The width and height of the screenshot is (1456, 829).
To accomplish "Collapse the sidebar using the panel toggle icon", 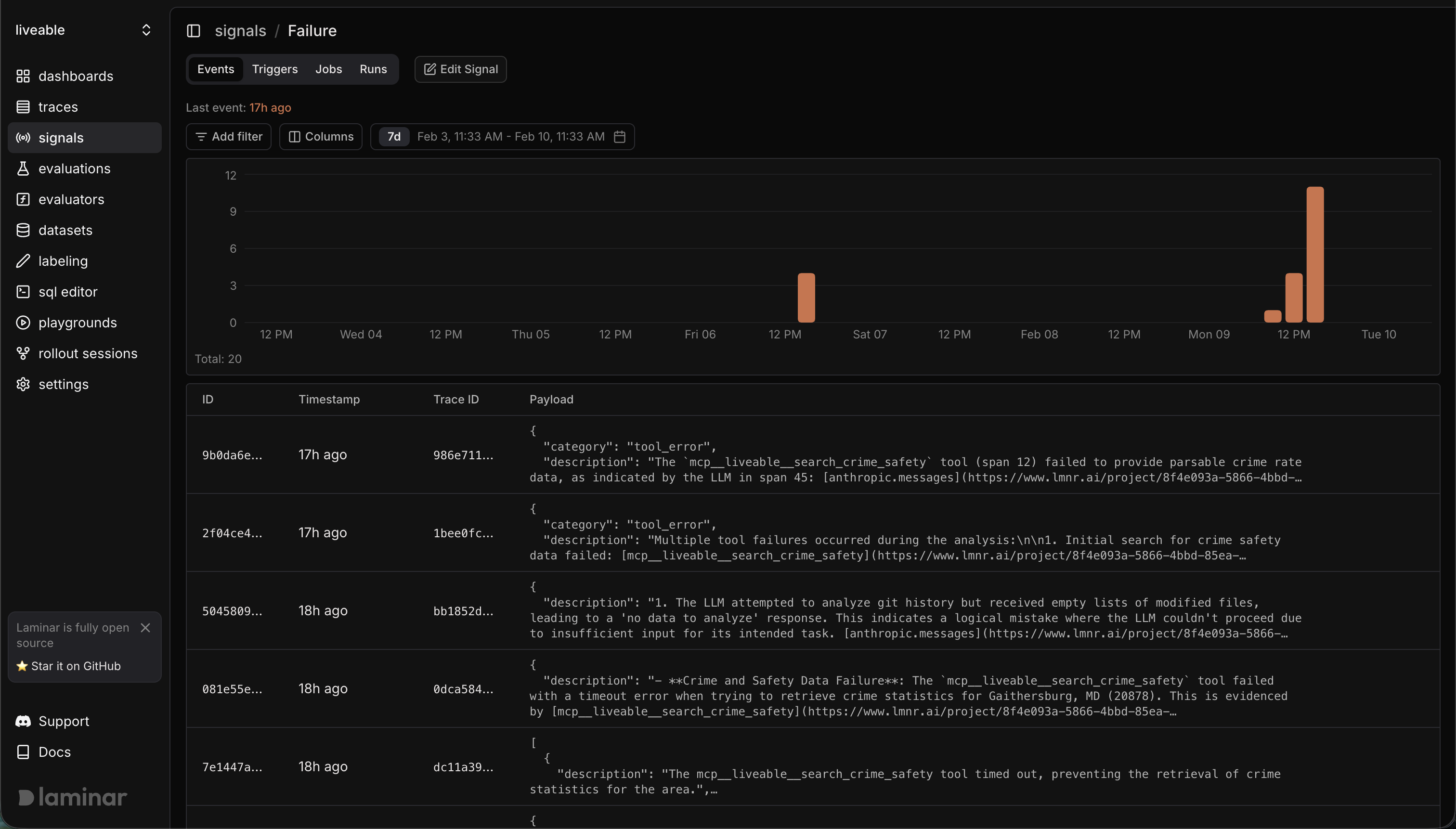I will [194, 31].
